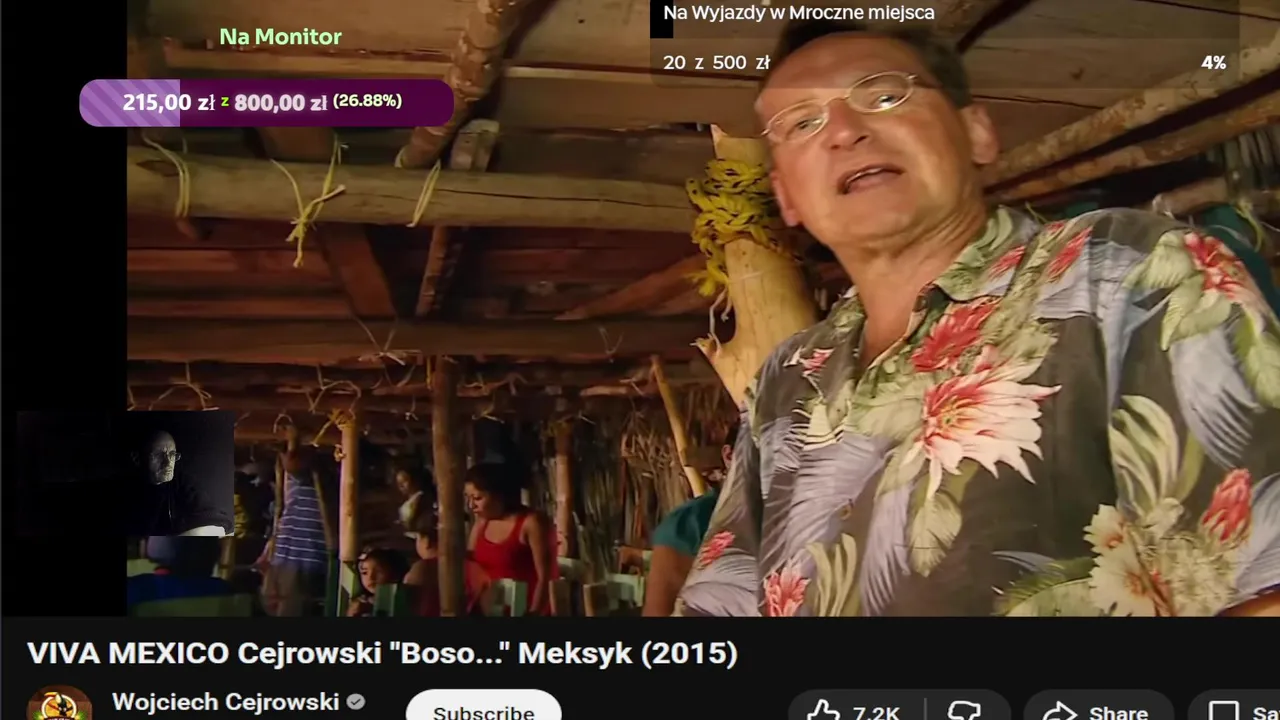Click the purple 215,00 zł donation progress bar
Screen dimensions: 1280x720
tap(266, 102)
